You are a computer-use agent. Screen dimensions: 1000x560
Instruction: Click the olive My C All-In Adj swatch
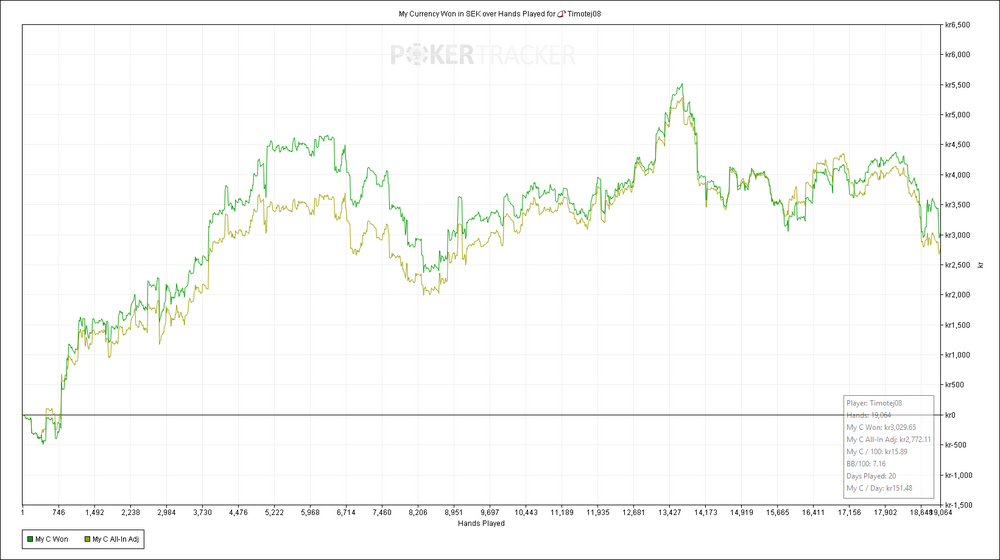click(87, 540)
